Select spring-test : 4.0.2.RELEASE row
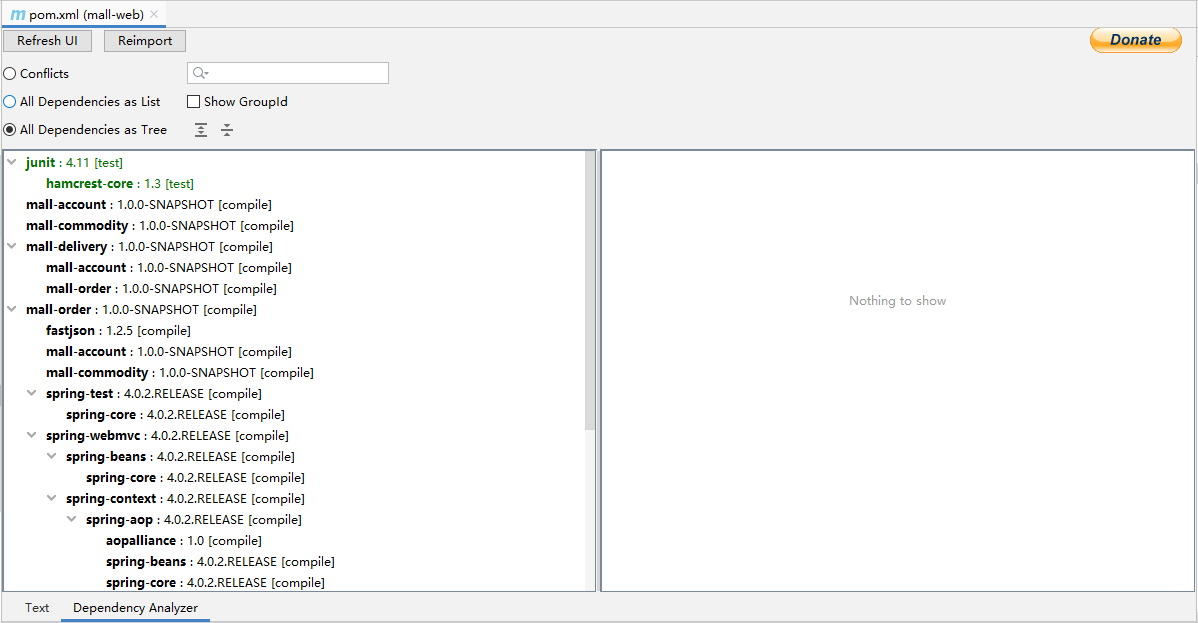 pos(154,394)
